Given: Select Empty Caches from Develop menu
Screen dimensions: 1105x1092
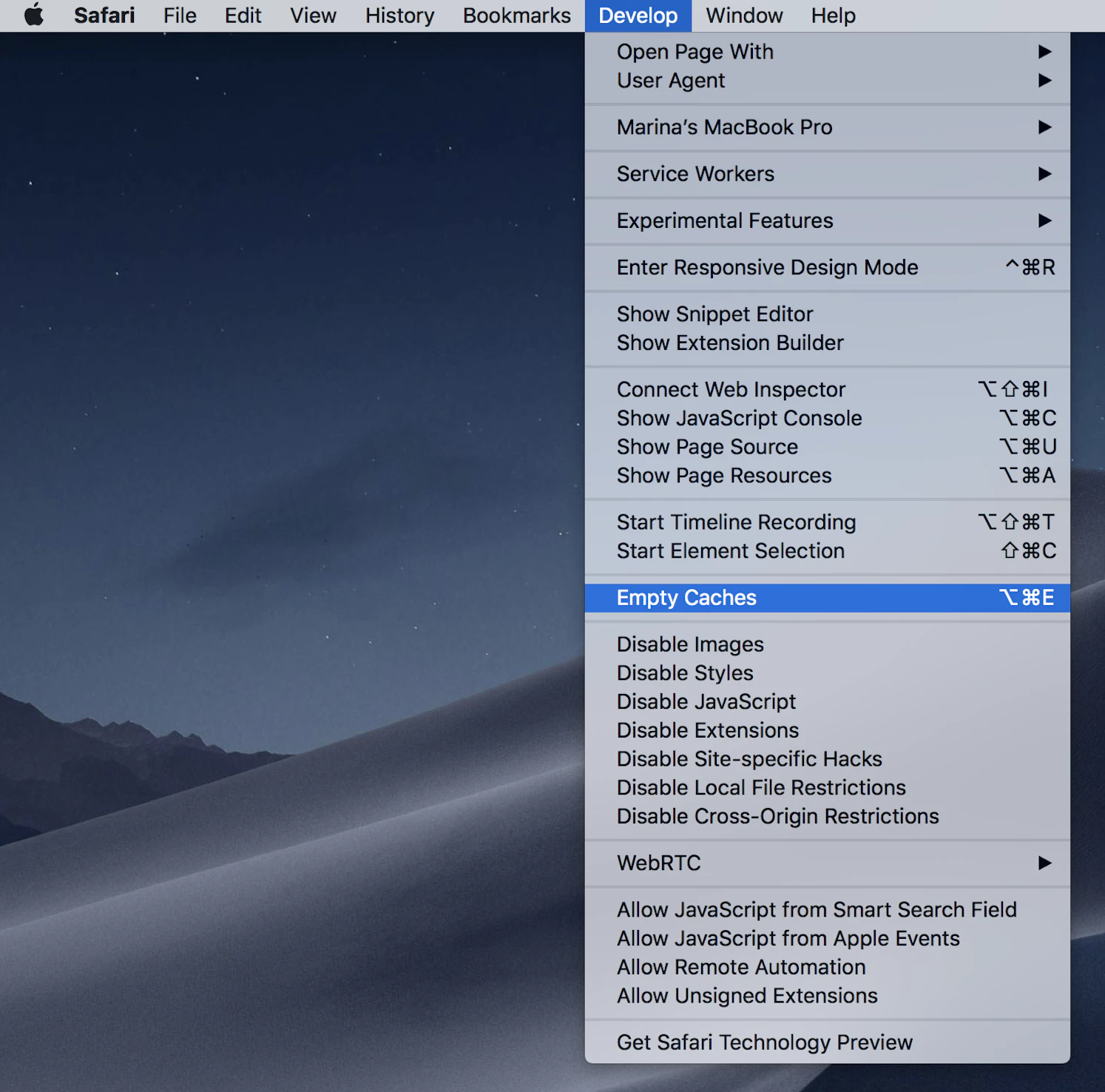Looking at the screenshot, I should tap(686, 598).
